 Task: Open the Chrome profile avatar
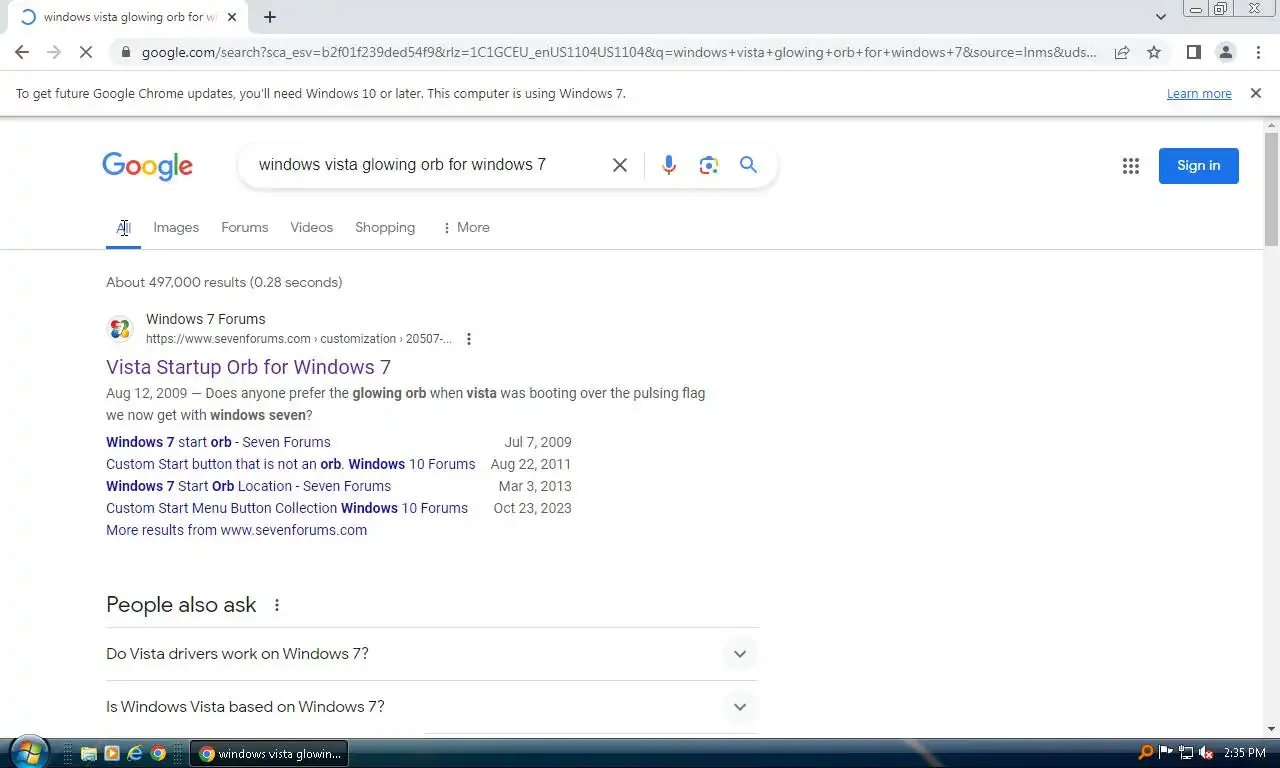coord(1225,52)
